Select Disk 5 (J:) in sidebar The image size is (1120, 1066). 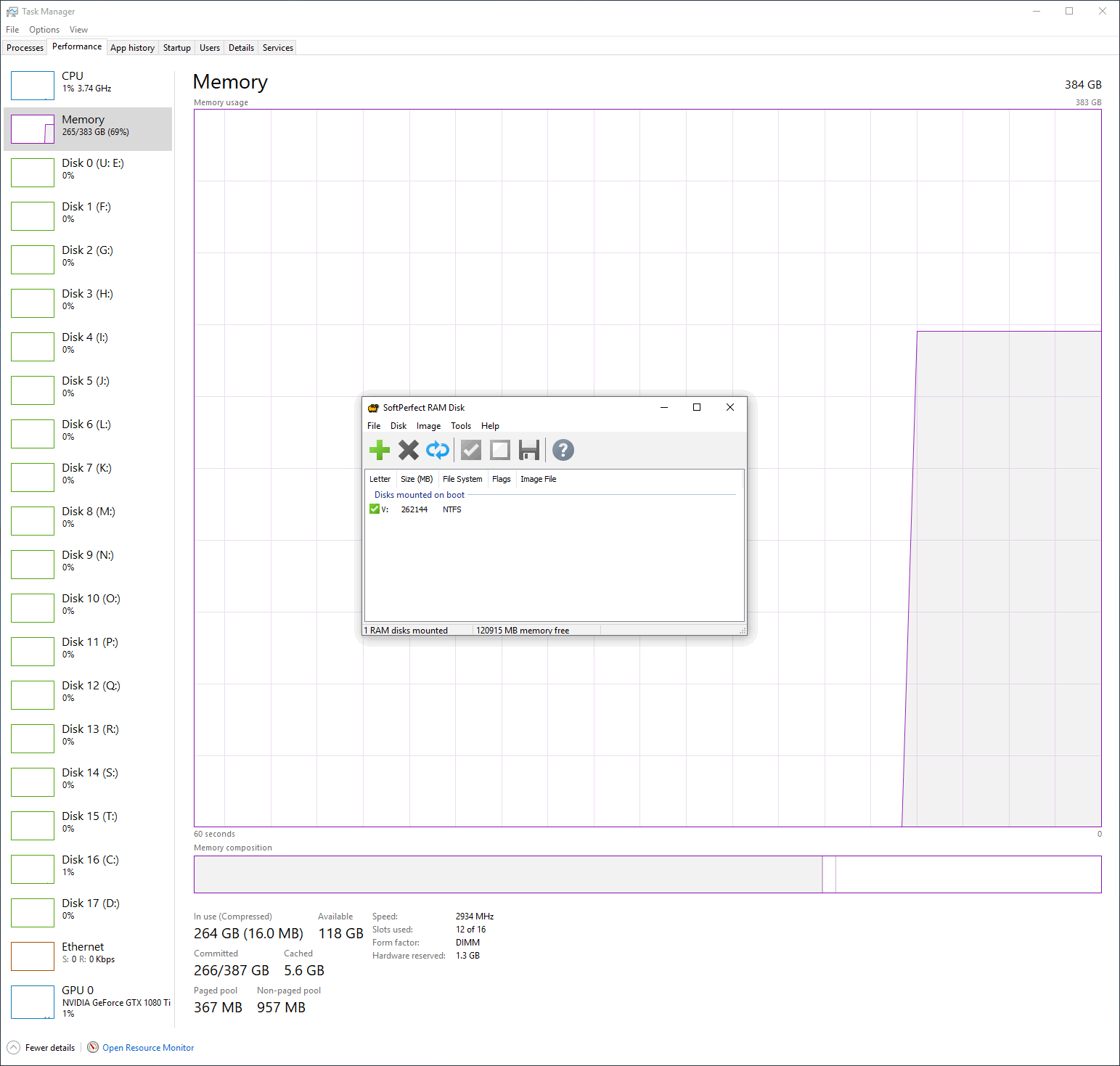pos(88,390)
